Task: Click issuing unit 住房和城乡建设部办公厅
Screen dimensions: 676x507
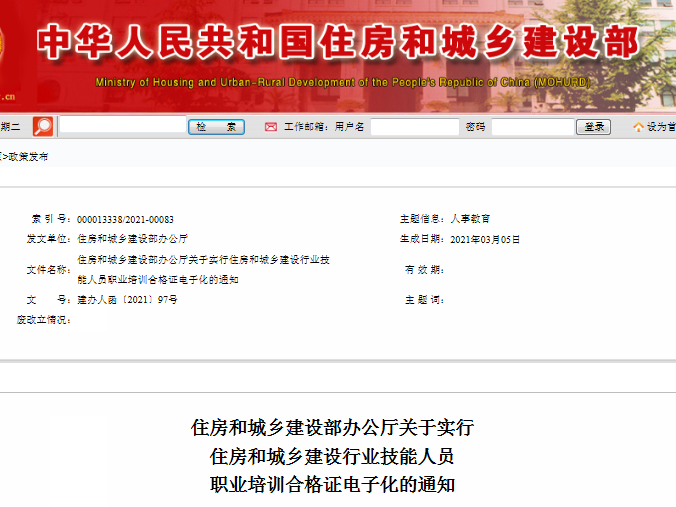Action: (132, 239)
